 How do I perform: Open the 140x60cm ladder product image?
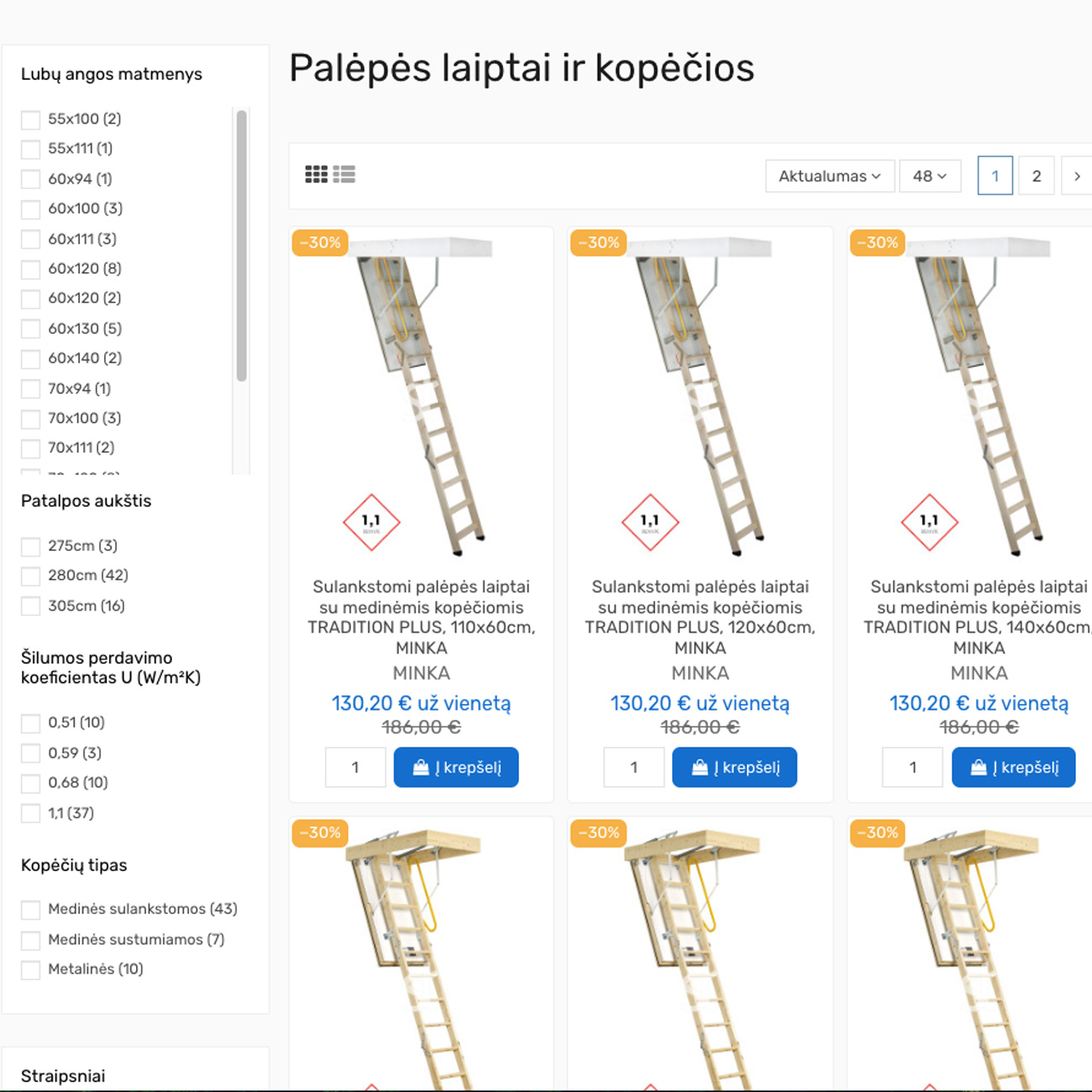[979, 396]
